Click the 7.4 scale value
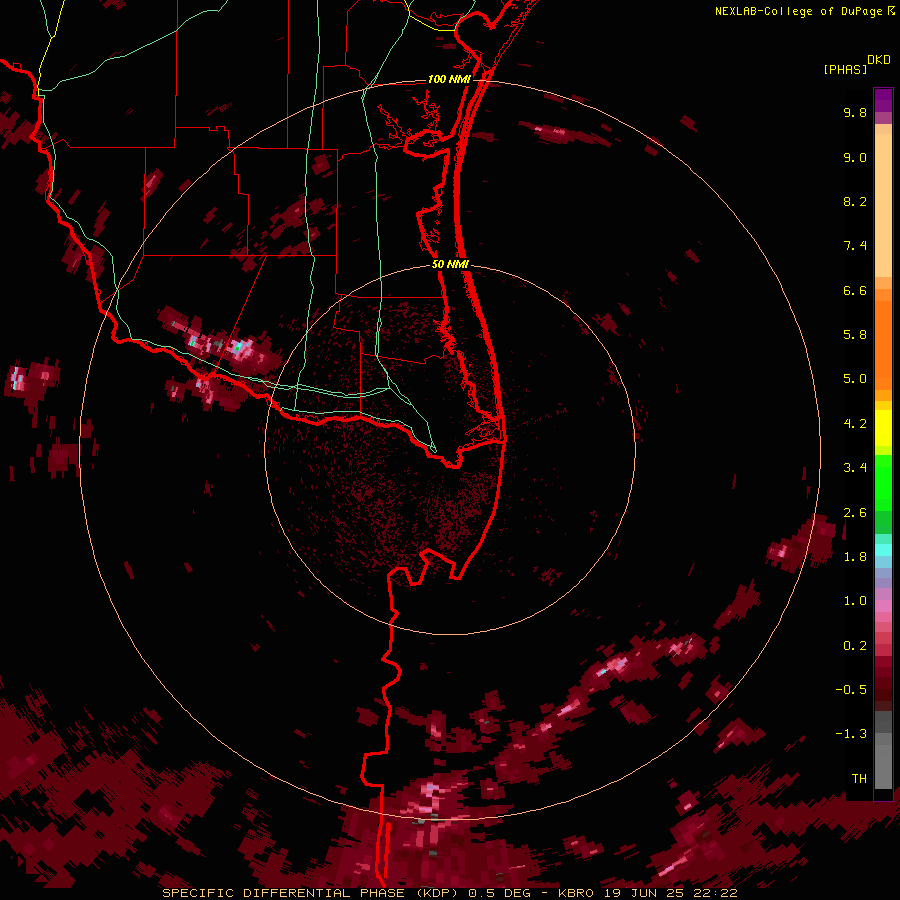This screenshot has width=900, height=900. coord(855,246)
